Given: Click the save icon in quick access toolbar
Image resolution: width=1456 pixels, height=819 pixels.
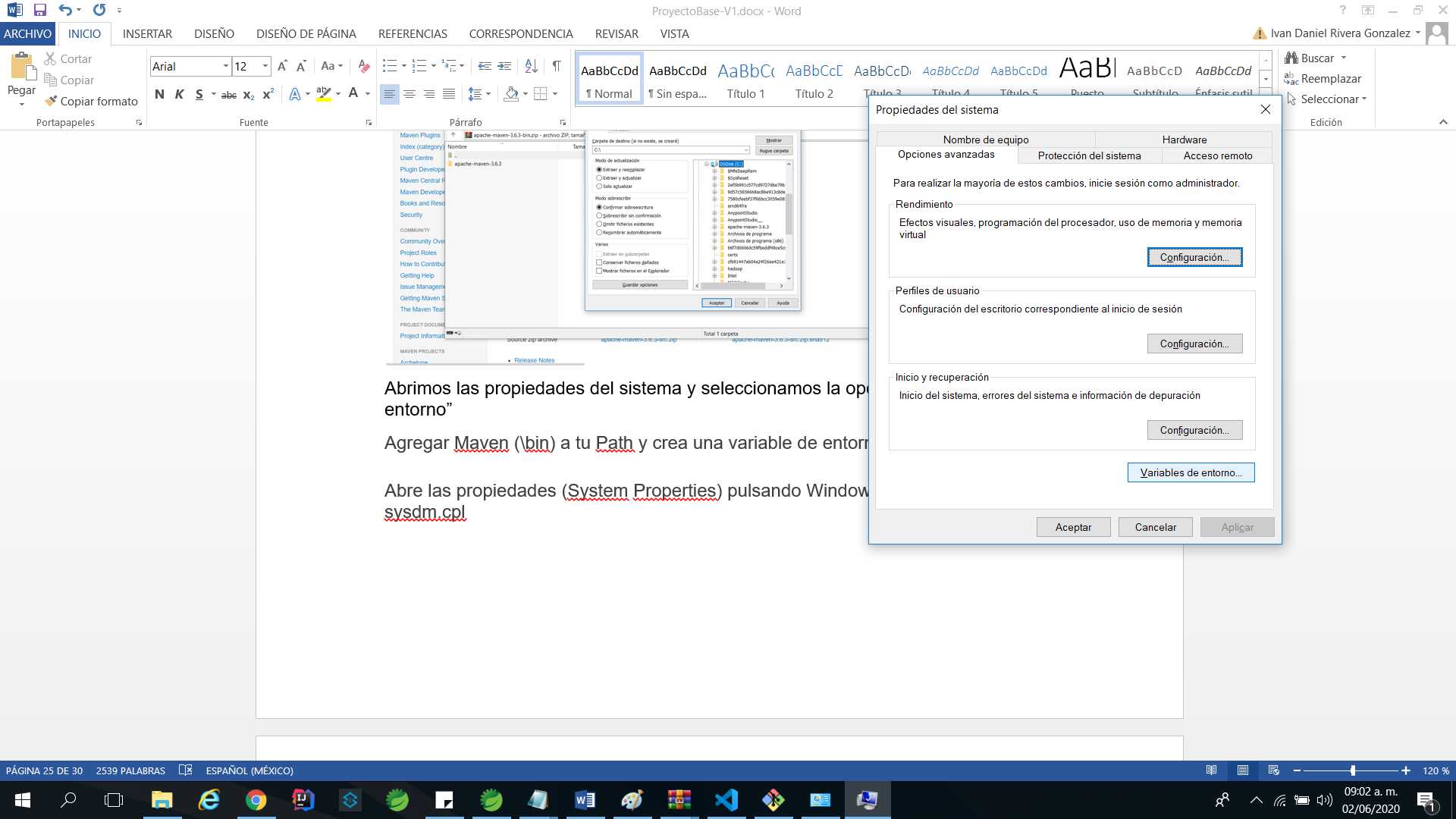Looking at the screenshot, I should pos(40,11).
